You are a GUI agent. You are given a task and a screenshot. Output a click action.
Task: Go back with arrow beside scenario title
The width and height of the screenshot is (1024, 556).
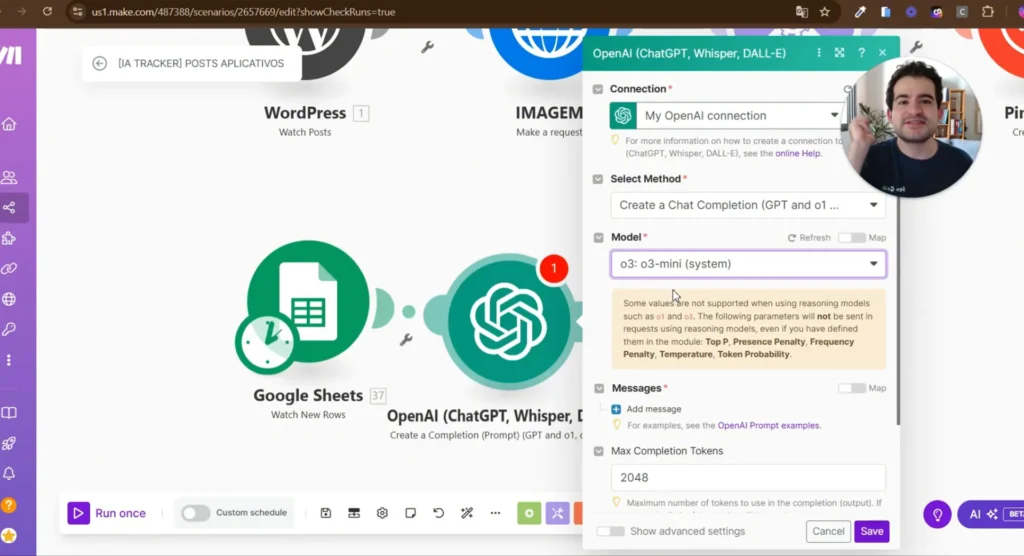(x=99, y=63)
